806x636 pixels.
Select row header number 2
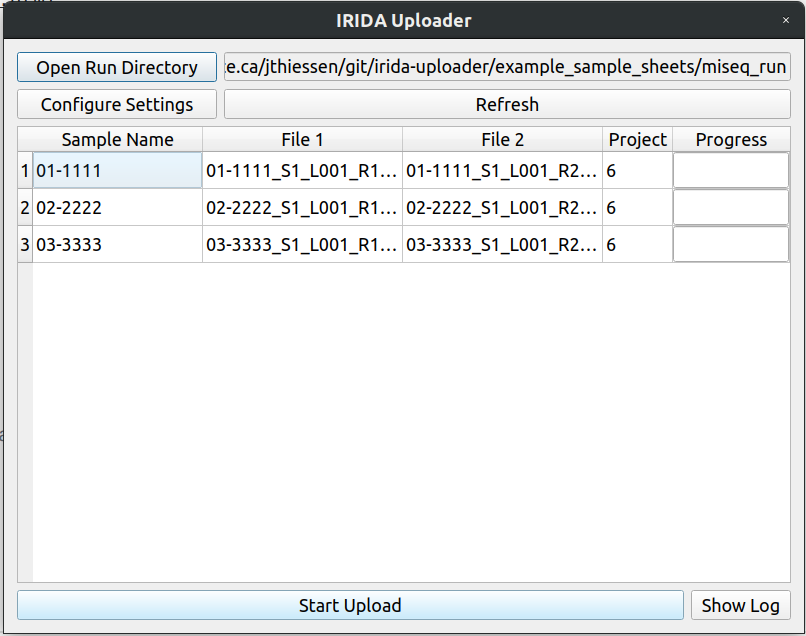pos(25,207)
